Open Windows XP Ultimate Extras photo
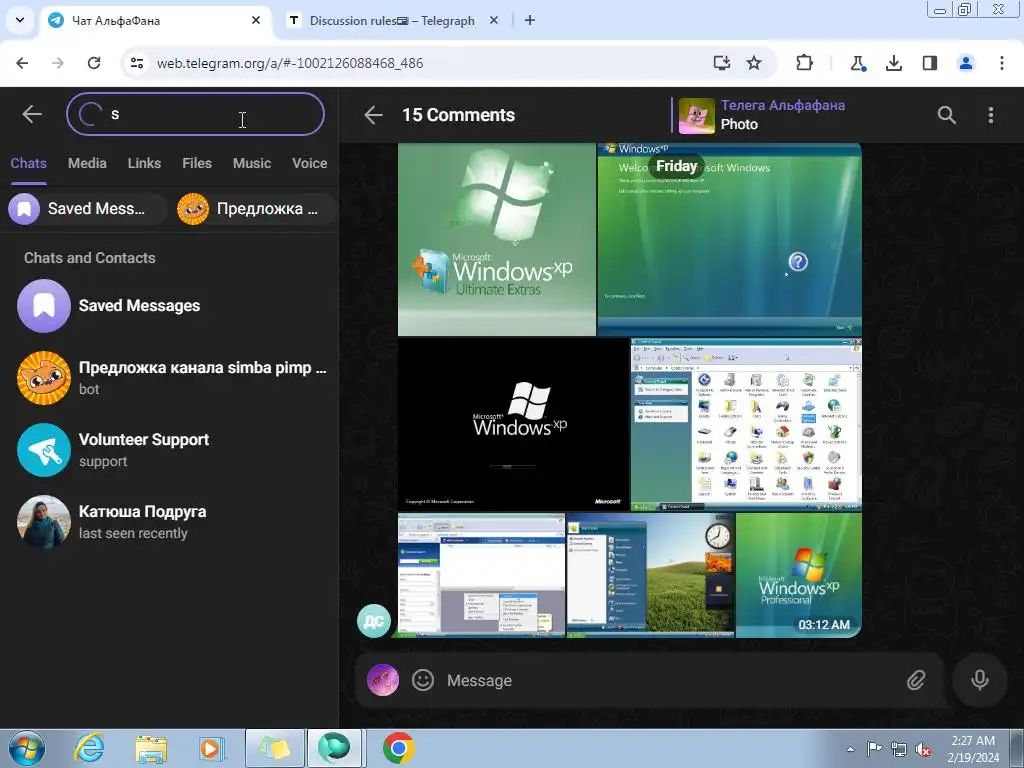The width and height of the screenshot is (1024, 768). pos(496,239)
